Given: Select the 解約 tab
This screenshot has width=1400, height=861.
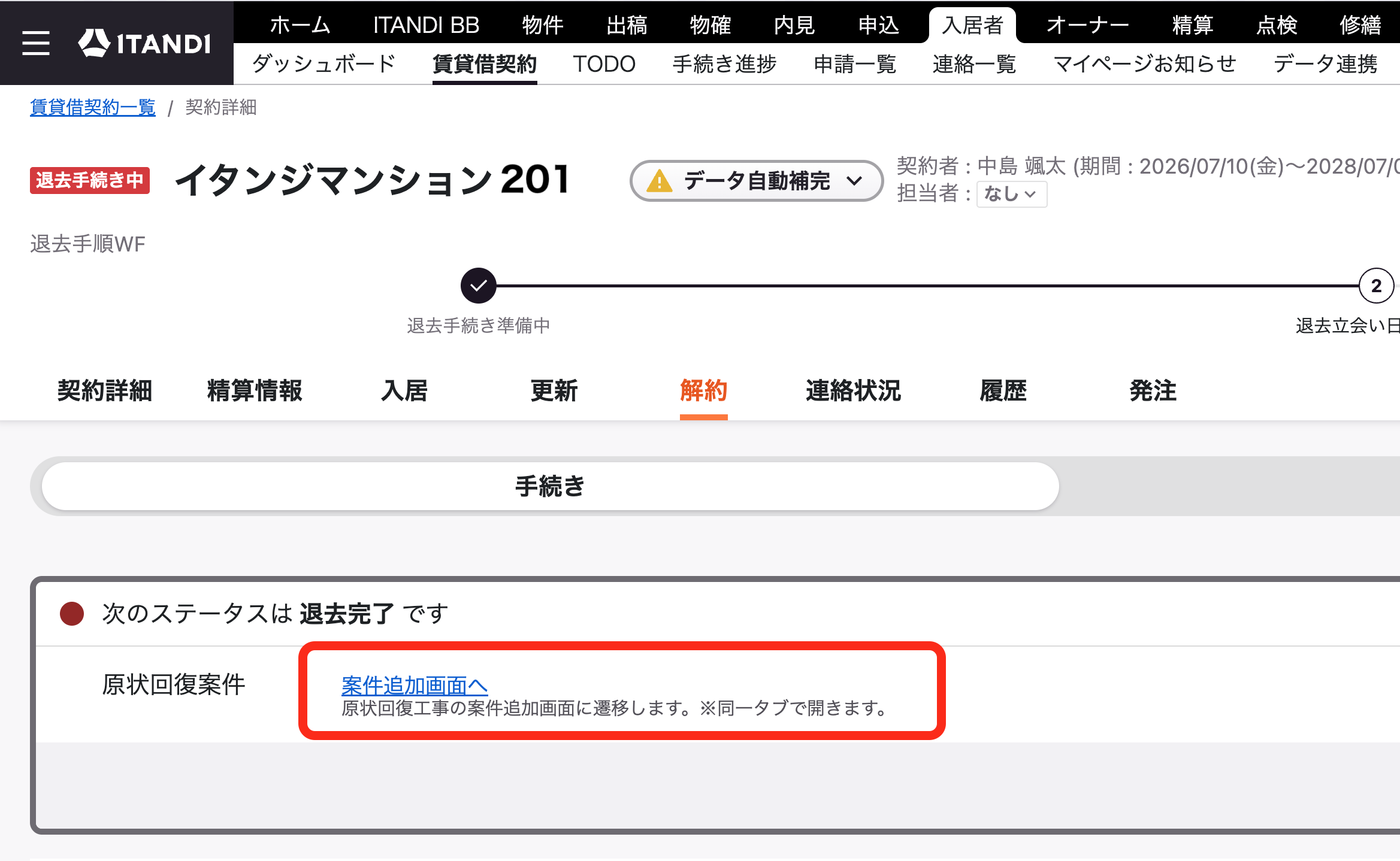Looking at the screenshot, I should tap(704, 390).
